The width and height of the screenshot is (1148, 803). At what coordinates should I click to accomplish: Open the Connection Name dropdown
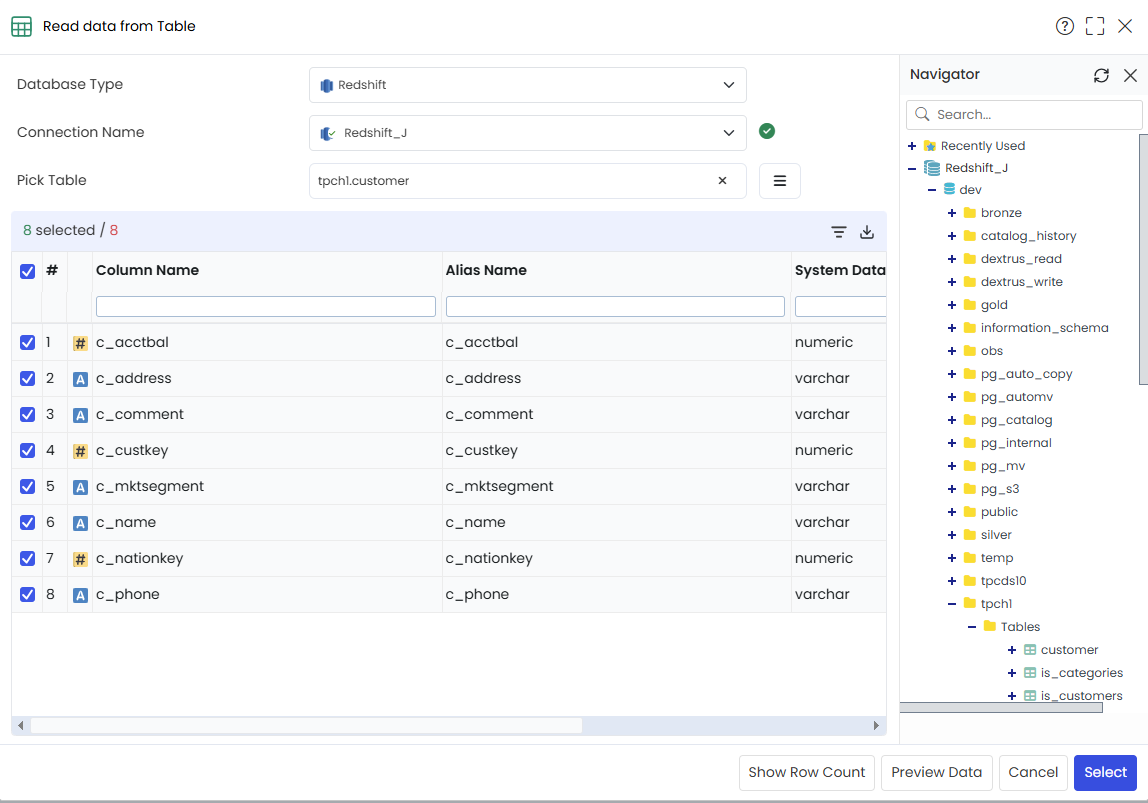527,133
